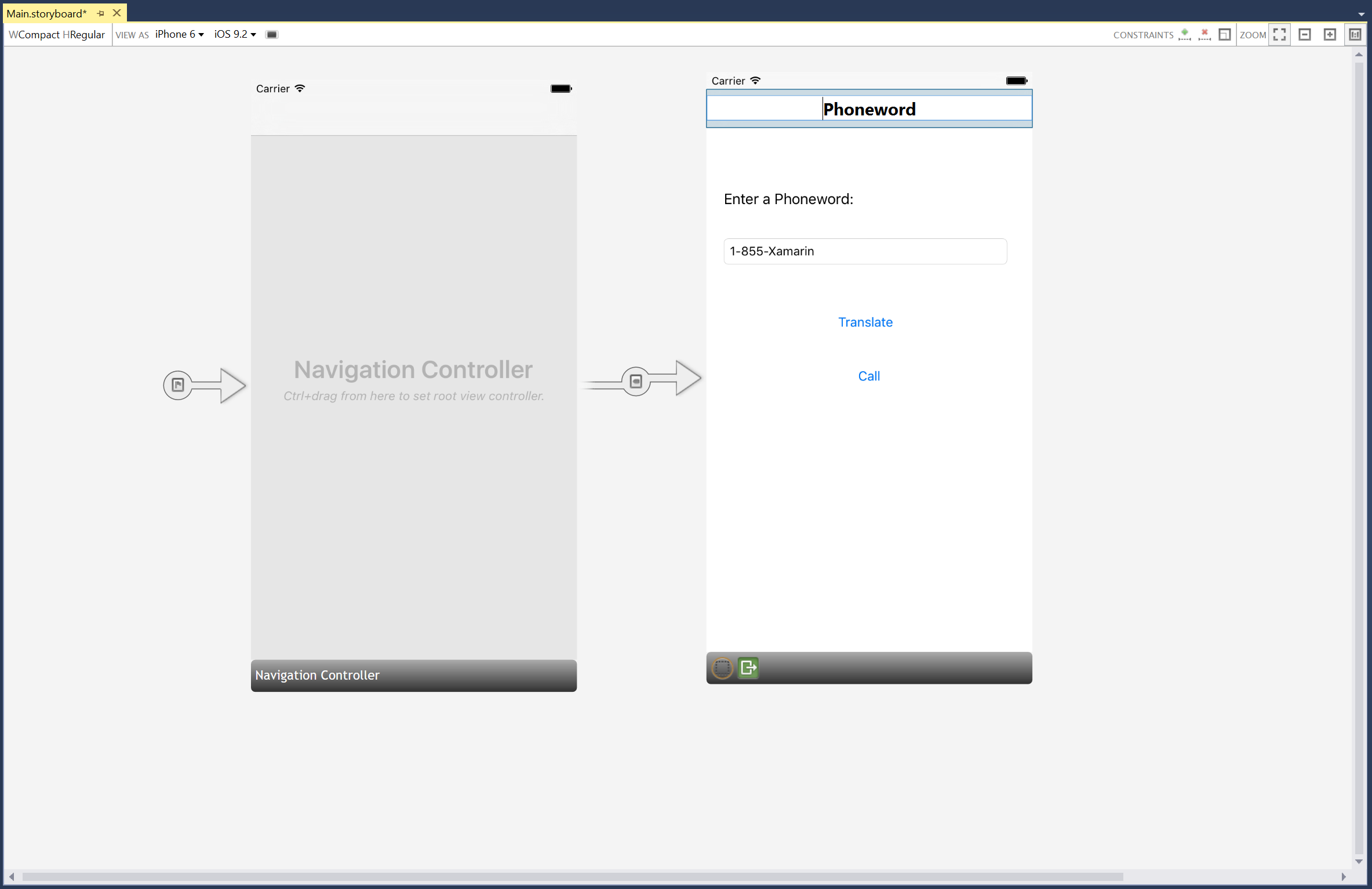Image resolution: width=1372 pixels, height=889 pixels.
Task: Click the View Controller scene icon
Action: point(722,668)
